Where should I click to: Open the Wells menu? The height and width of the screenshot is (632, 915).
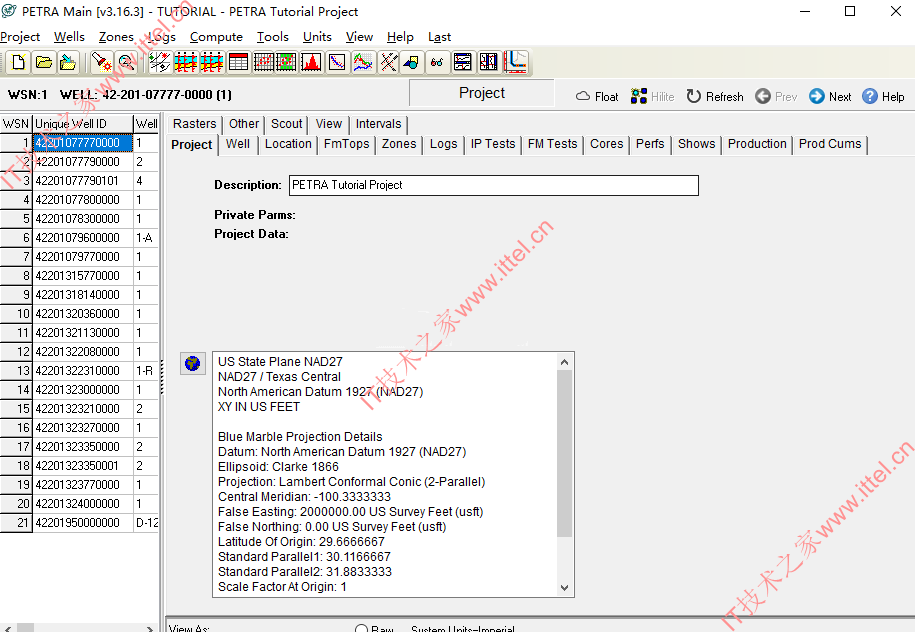point(69,37)
